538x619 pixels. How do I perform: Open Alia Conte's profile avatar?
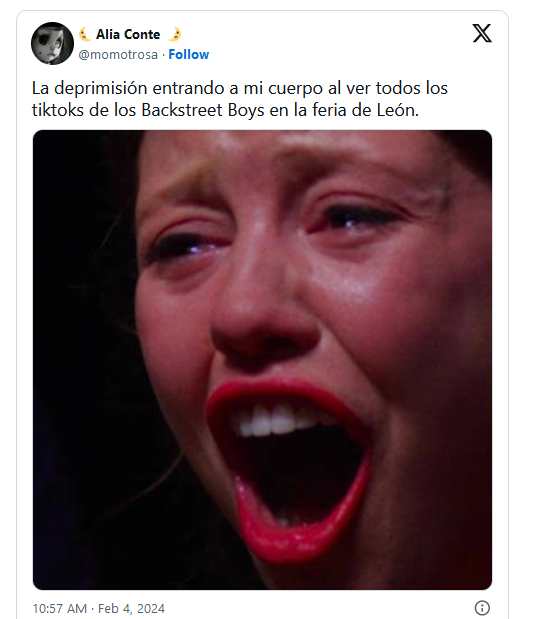(x=52, y=43)
